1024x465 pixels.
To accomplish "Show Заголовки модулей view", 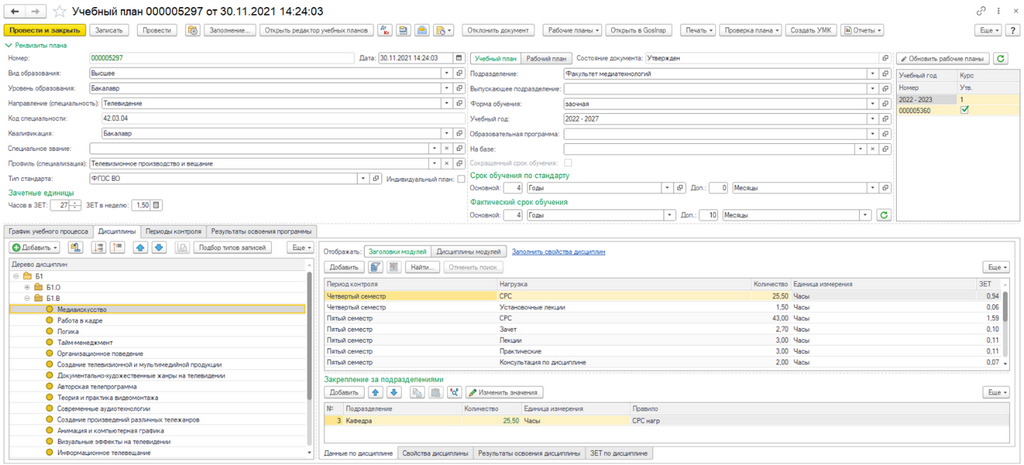I will point(397,251).
